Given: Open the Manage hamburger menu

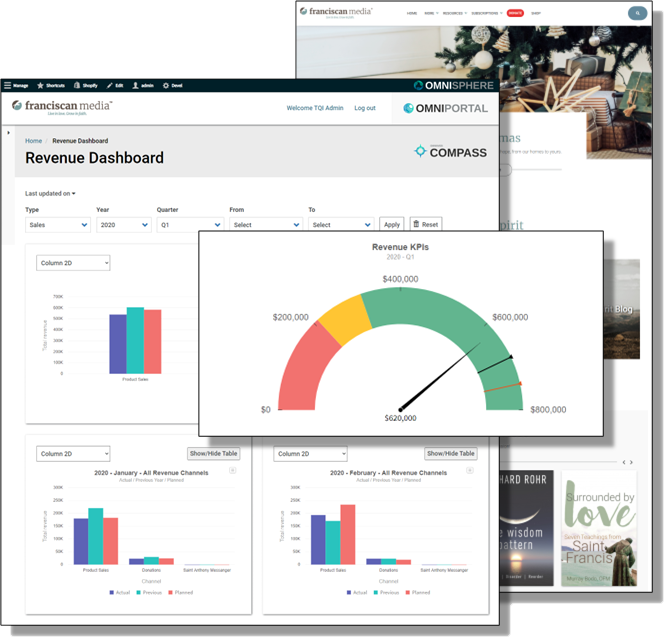Looking at the screenshot, I should point(16,86).
